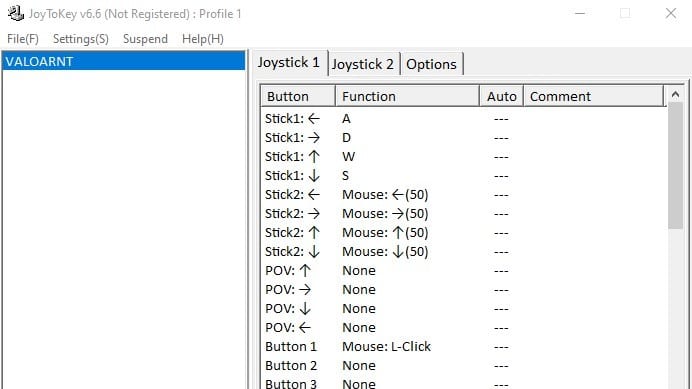Switch to the Joystick 2 tab

[x=363, y=64]
